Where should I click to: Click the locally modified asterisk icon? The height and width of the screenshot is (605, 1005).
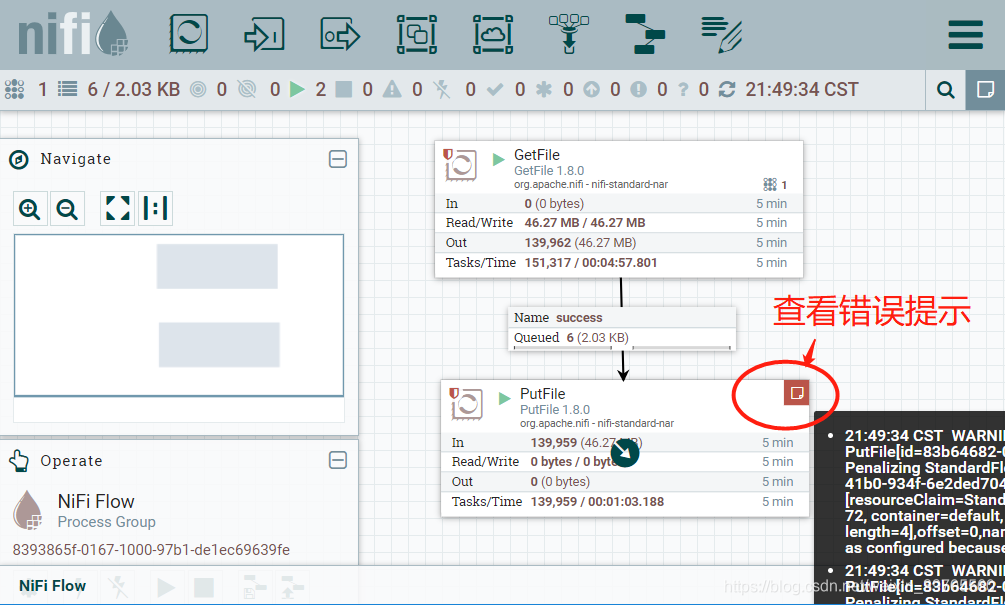(x=544, y=89)
